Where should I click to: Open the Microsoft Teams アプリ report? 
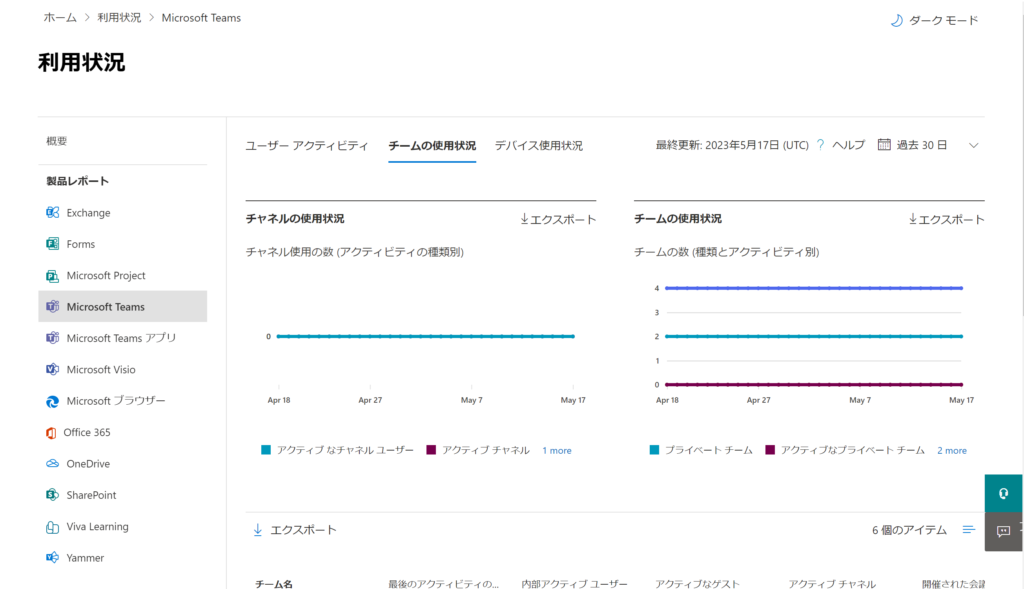[x=123, y=338]
